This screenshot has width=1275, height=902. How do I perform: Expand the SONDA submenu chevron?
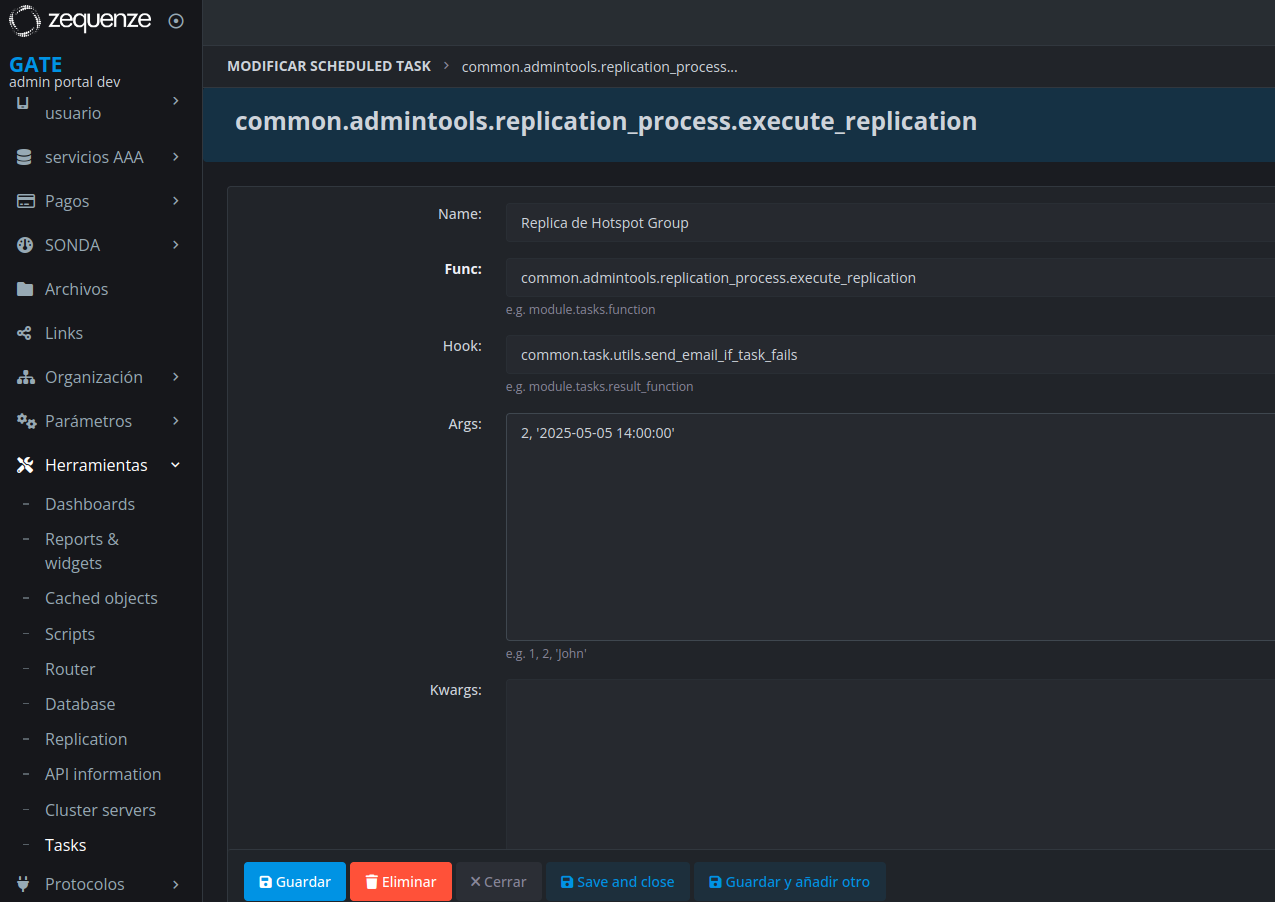coord(175,245)
